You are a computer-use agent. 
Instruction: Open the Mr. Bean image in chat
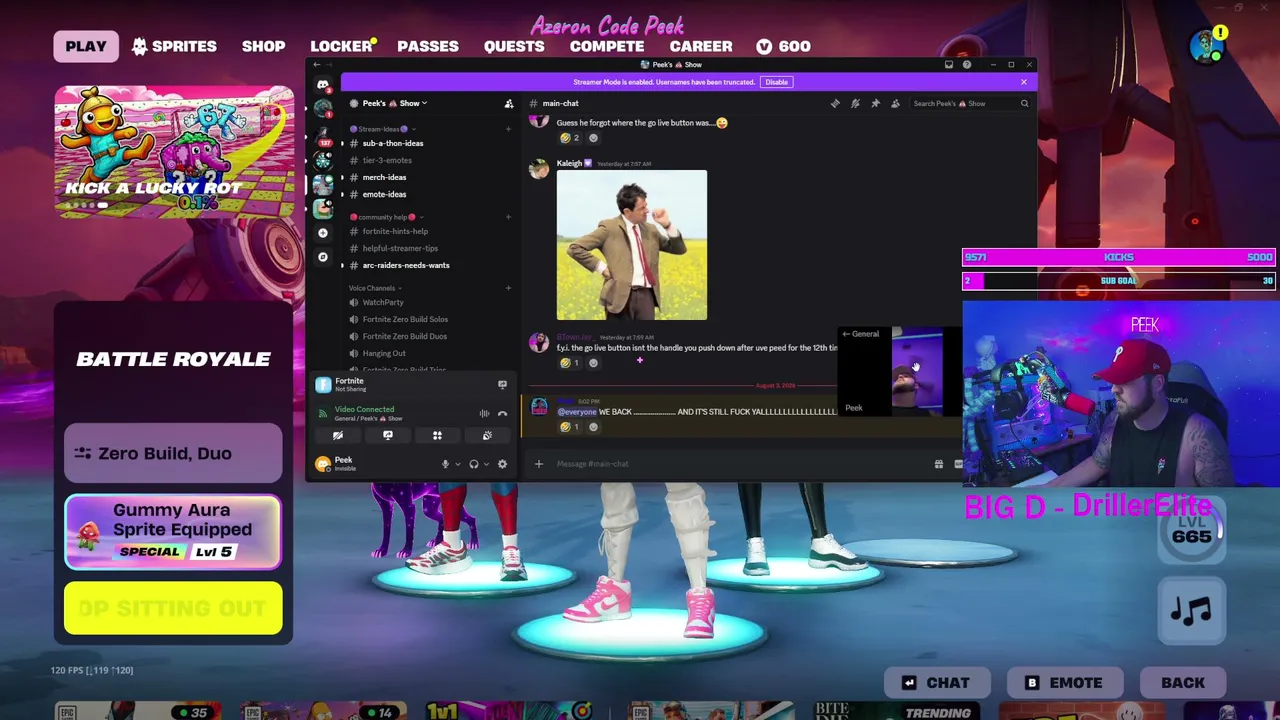[632, 245]
